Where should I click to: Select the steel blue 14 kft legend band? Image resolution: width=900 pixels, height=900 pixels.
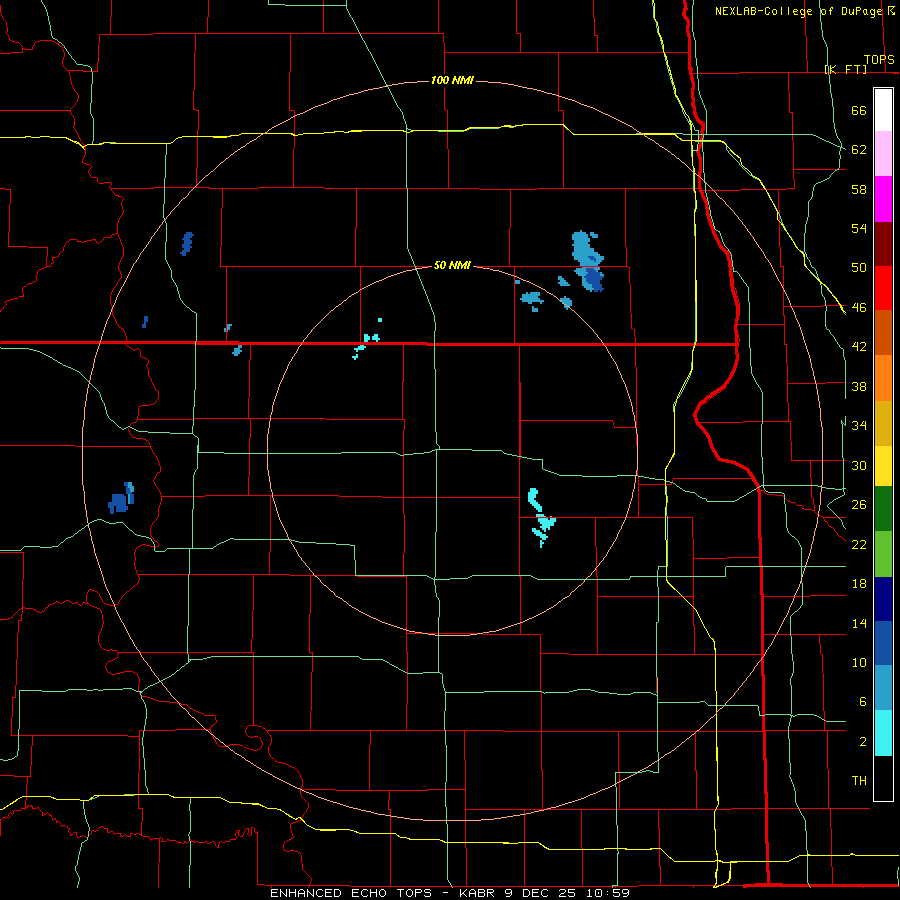pyautogui.click(x=883, y=688)
